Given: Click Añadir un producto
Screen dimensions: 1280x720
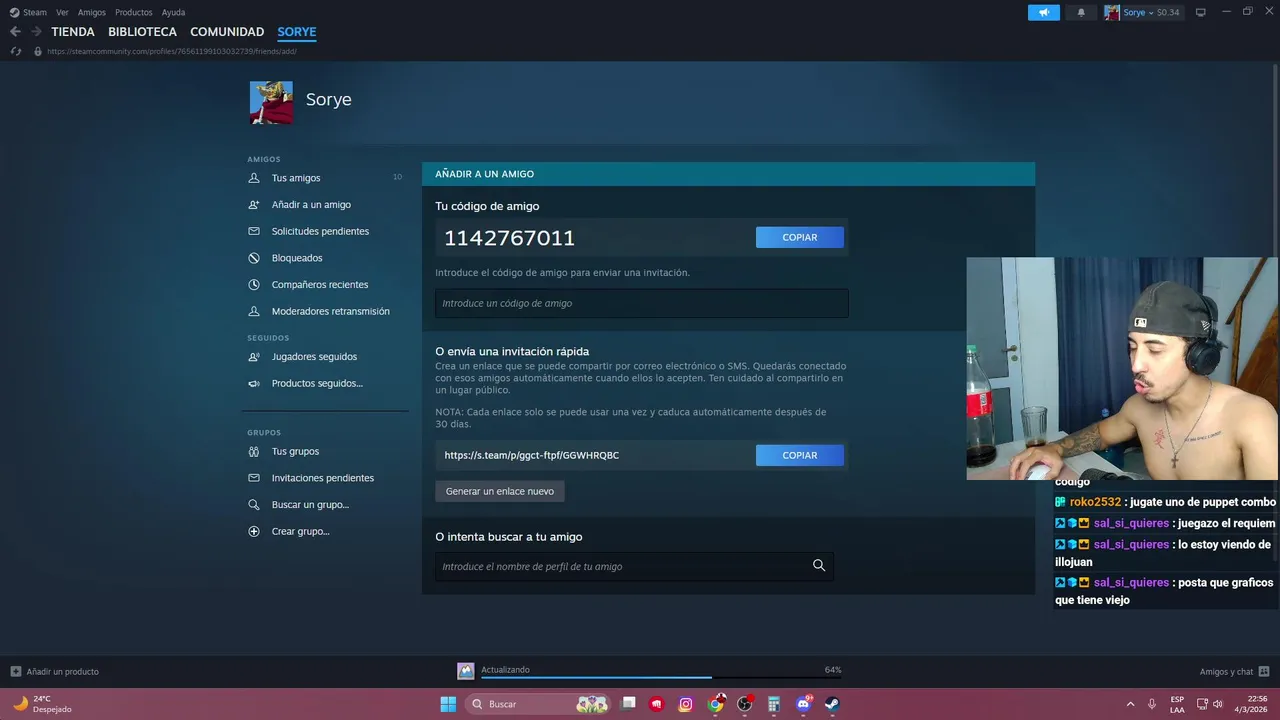Looking at the screenshot, I should click(x=54, y=671).
